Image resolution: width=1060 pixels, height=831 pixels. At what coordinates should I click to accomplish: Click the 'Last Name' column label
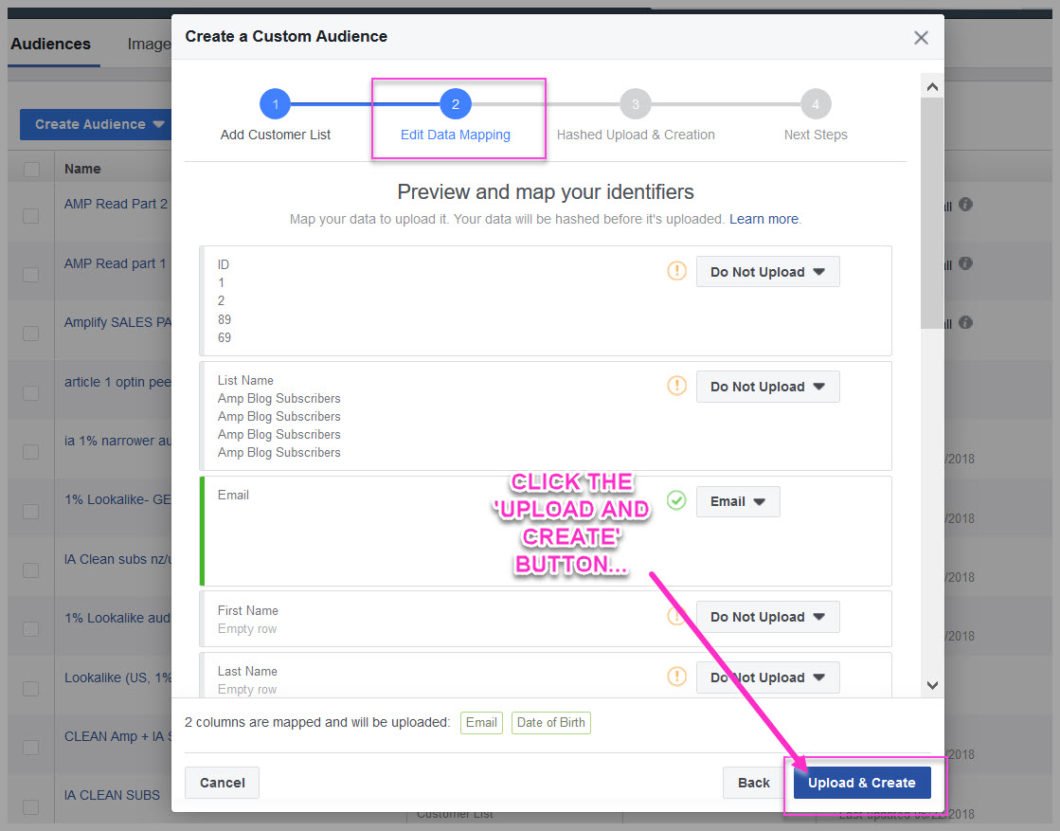[247, 671]
